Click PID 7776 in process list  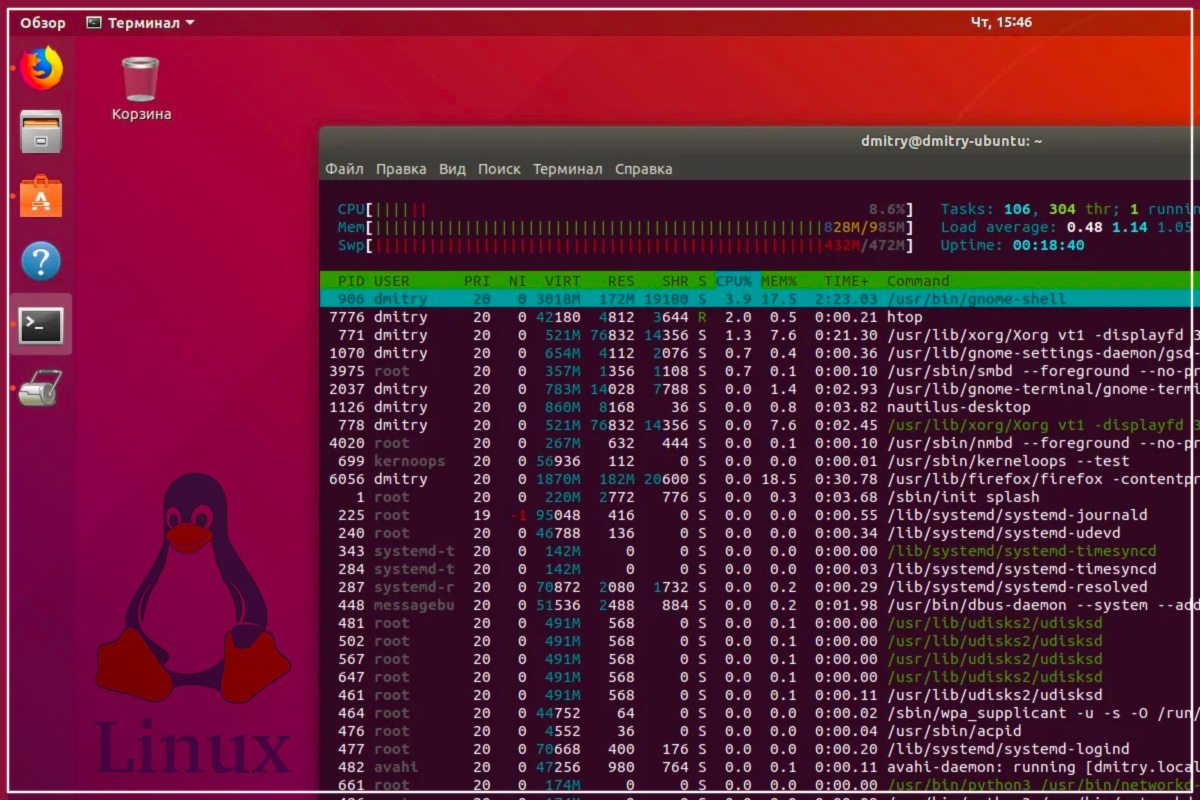(347, 317)
